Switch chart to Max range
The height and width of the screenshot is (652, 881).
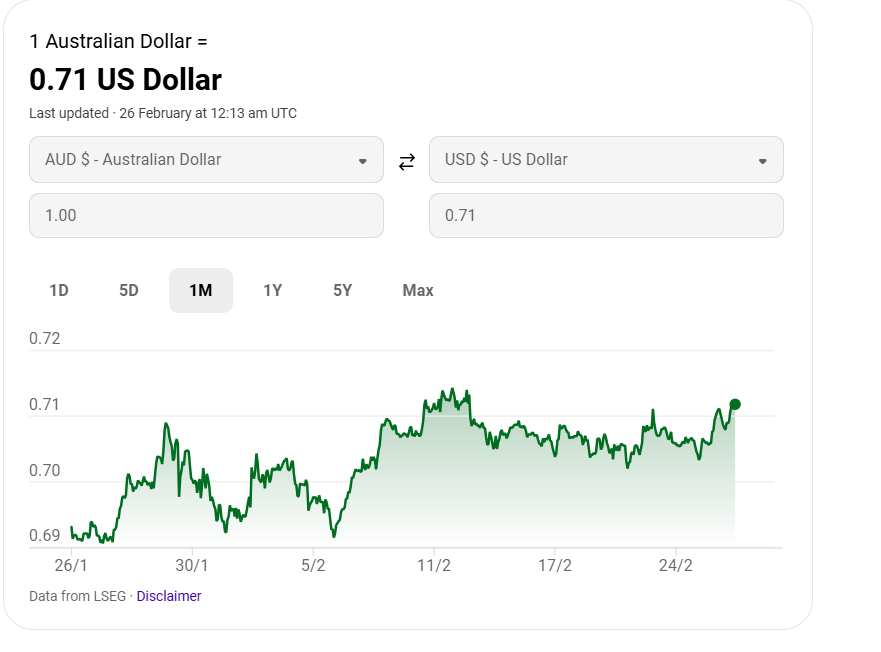click(418, 291)
